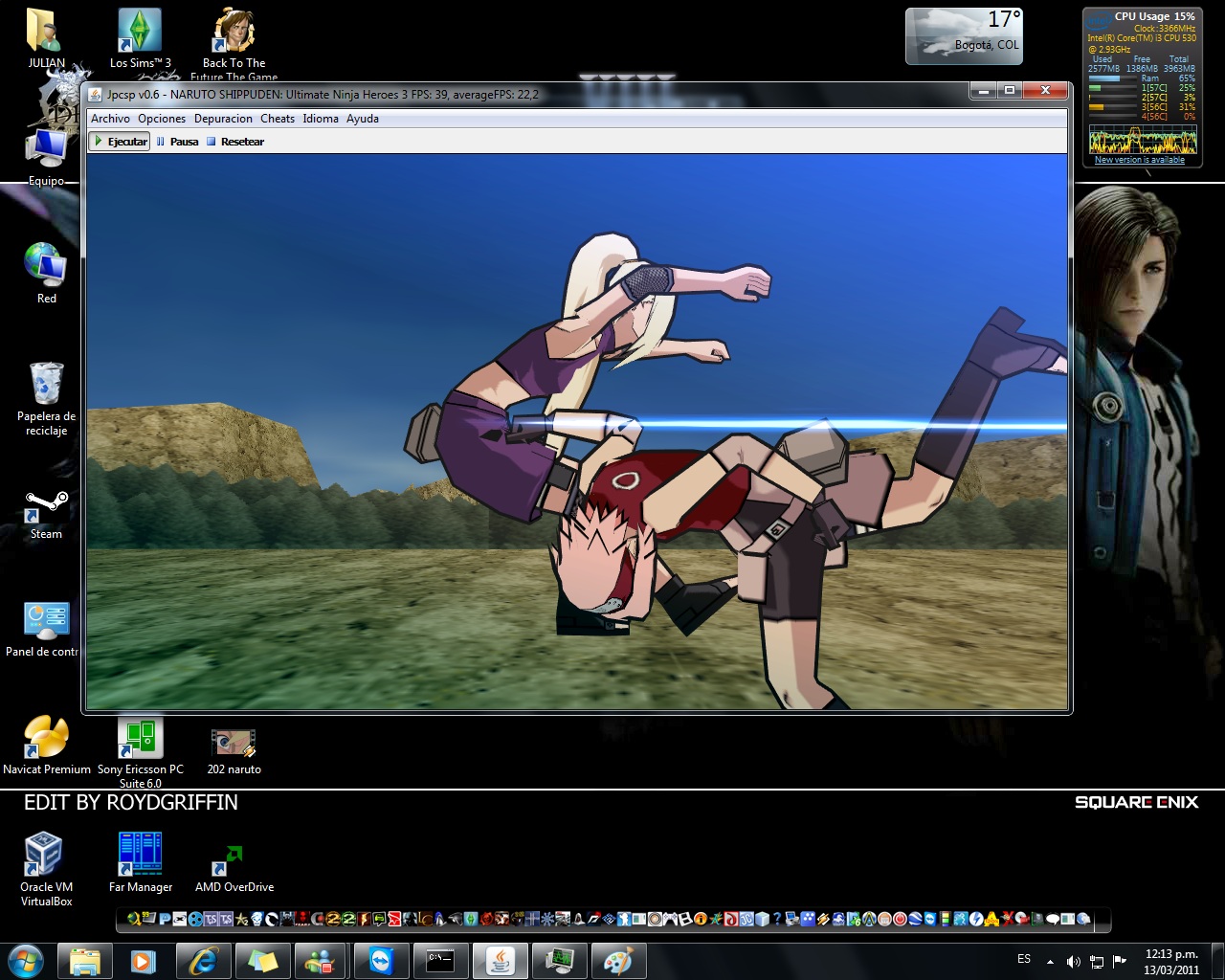This screenshot has height=980, width=1225.
Task: Open the Ayuda menu
Action: tap(363, 119)
